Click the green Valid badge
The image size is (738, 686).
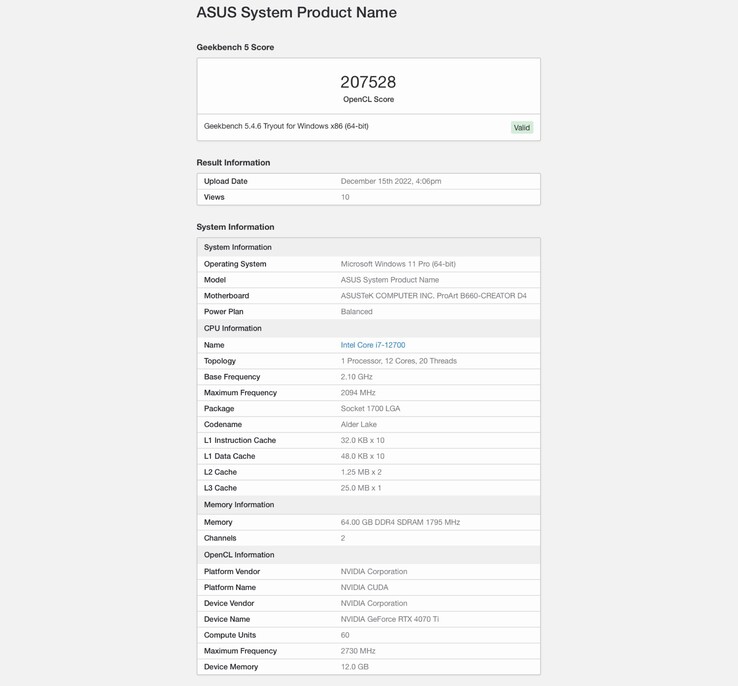(521, 128)
